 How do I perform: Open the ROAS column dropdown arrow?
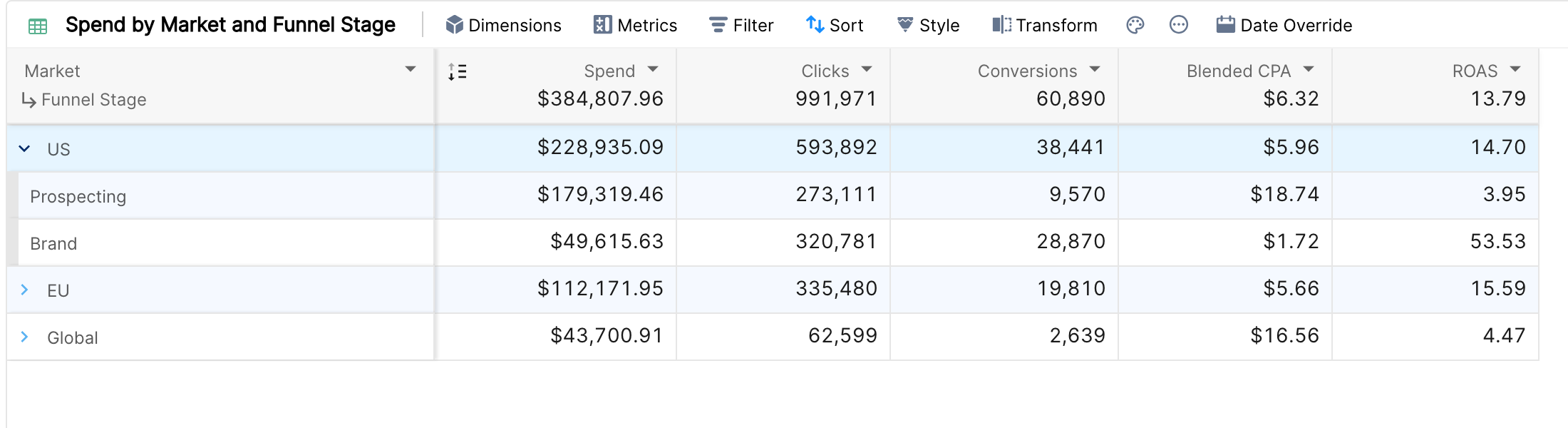[1515, 69]
